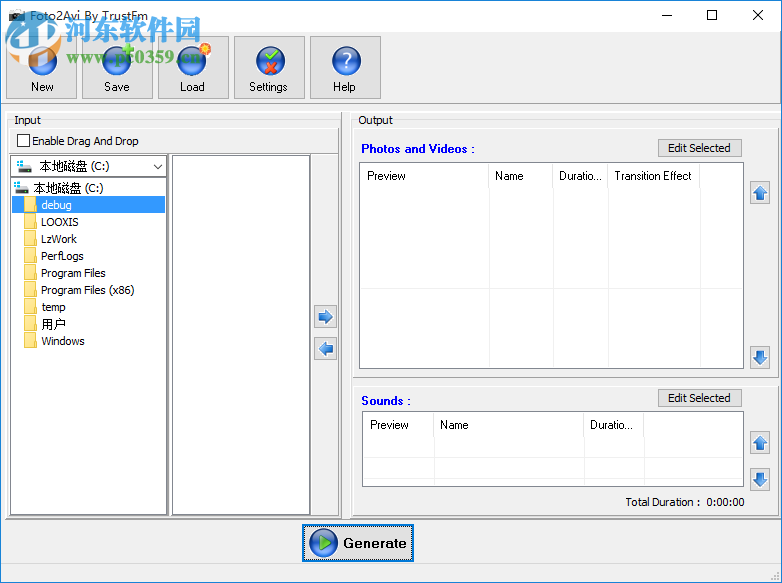Move selected photo up in list
Screen dimensions: 782x583
pyautogui.click(x=760, y=193)
